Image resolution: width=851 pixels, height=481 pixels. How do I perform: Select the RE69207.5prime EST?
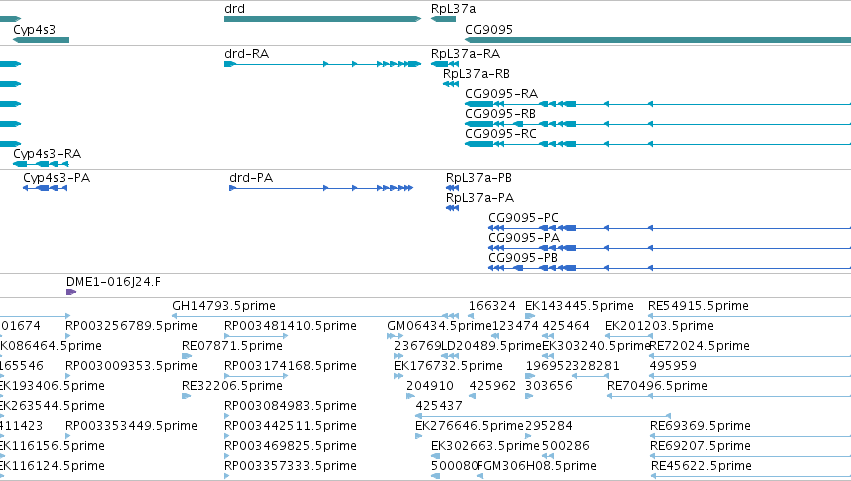(x=750, y=457)
